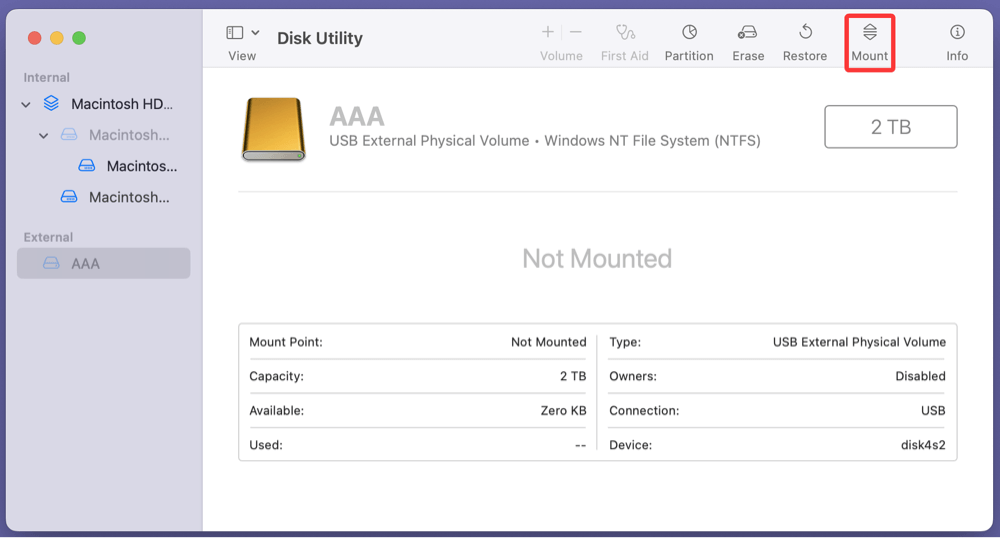Click the Disk Utility window title
The image size is (1000, 538).
pos(320,38)
